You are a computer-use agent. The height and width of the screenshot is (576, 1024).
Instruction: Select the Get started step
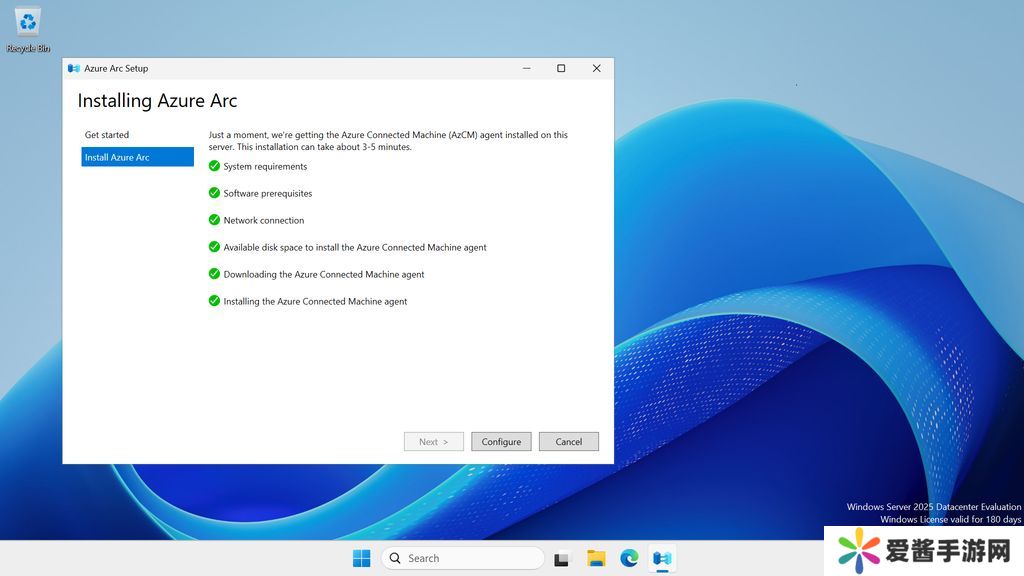(107, 135)
